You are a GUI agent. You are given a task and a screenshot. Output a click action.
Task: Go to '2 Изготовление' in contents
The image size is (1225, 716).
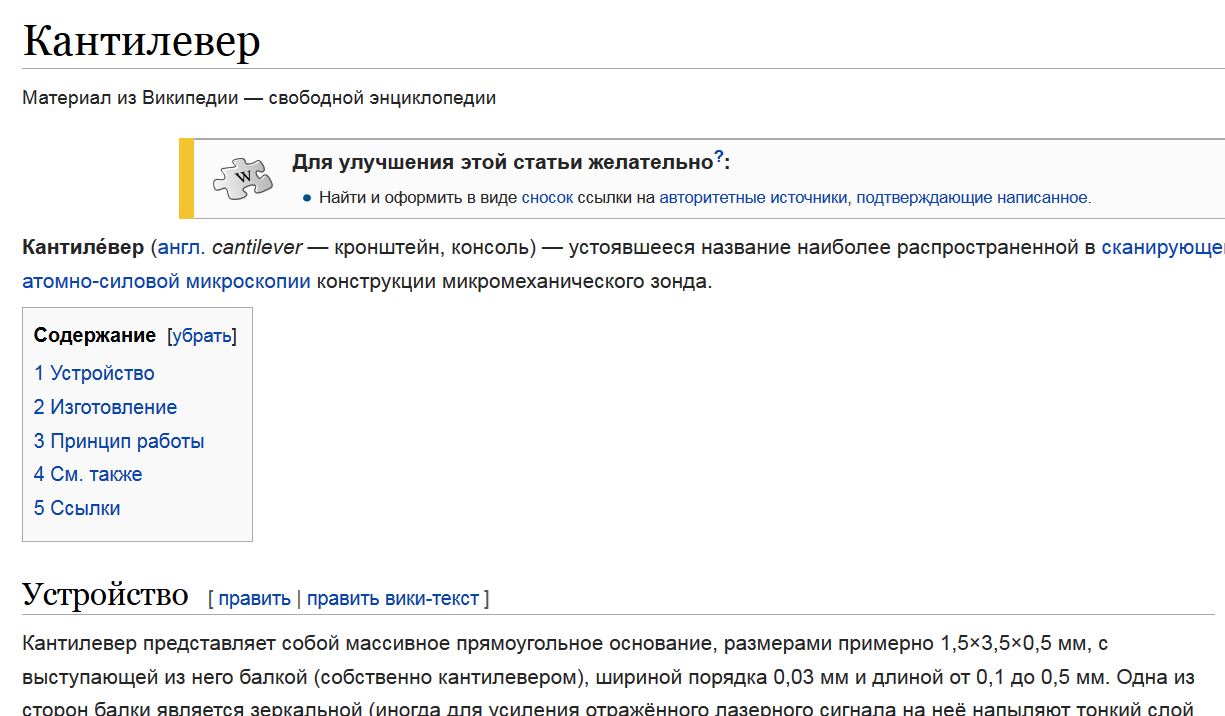click(105, 407)
